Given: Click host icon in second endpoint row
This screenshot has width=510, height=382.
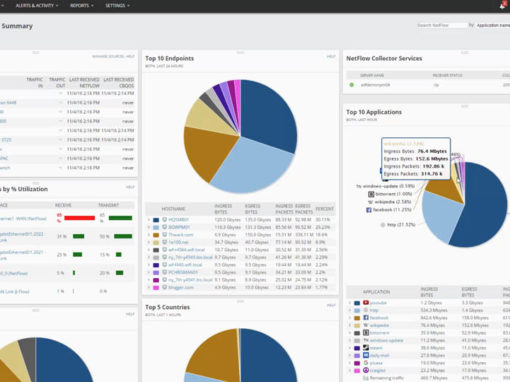Looking at the screenshot, I should pos(164,227).
